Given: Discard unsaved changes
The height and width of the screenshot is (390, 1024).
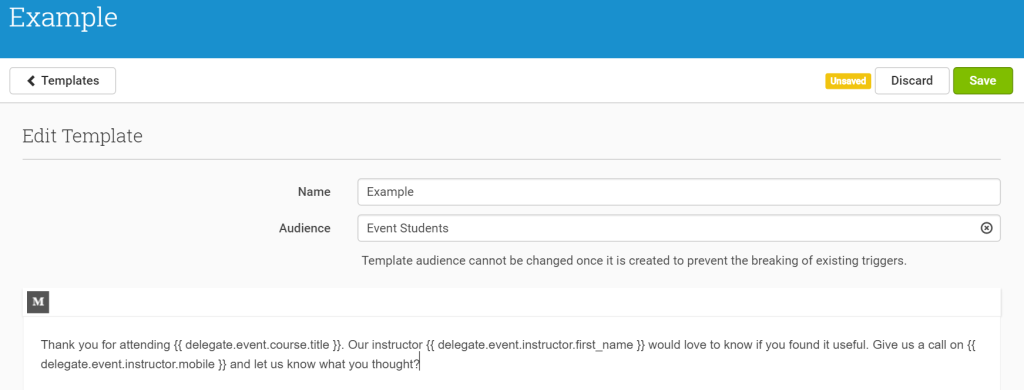Looking at the screenshot, I should click(x=912, y=81).
